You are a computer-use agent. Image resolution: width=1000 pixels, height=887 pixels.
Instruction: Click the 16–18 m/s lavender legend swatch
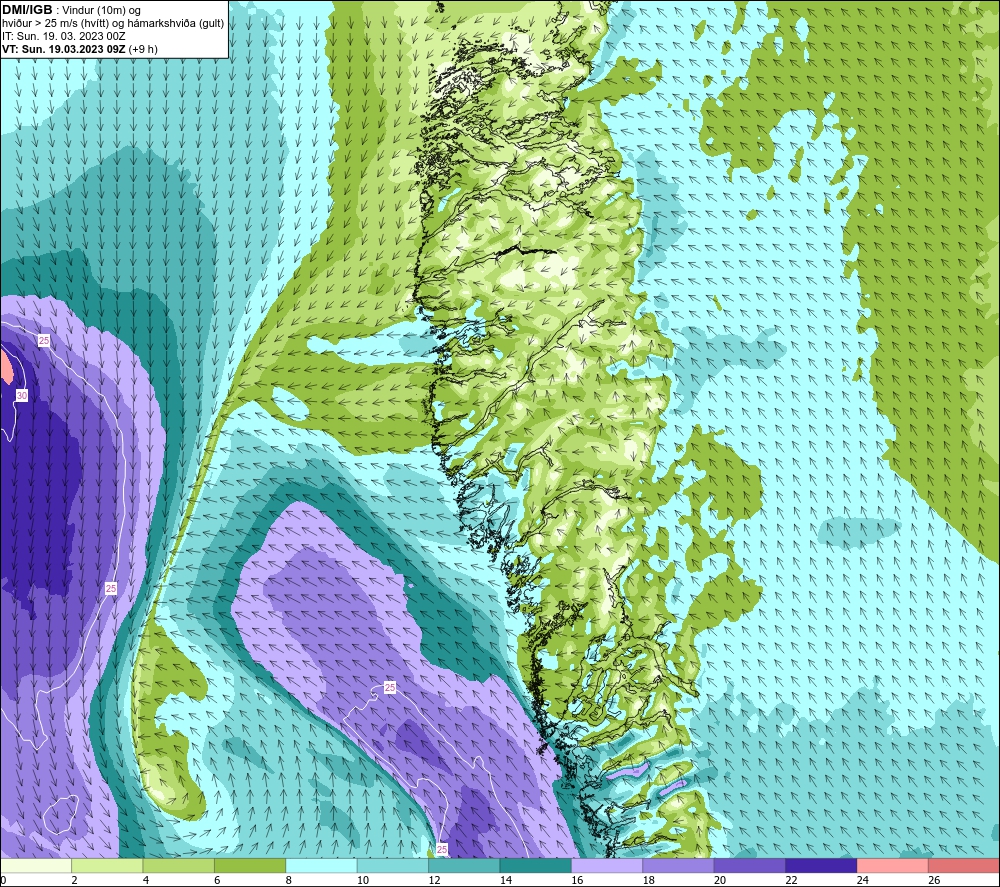[x=607, y=865]
